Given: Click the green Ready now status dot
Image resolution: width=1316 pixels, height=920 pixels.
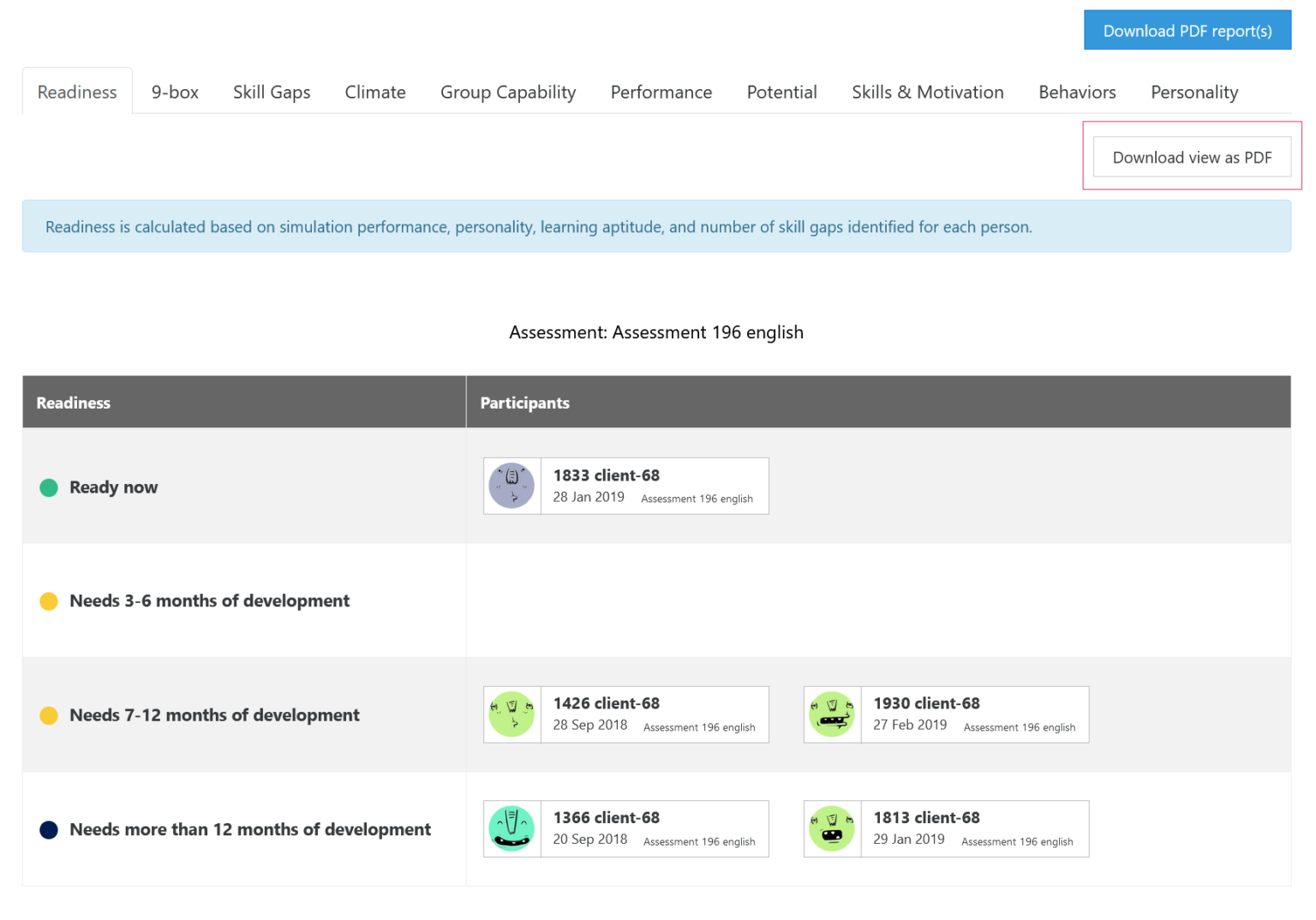Looking at the screenshot, I should coord(49,487).
